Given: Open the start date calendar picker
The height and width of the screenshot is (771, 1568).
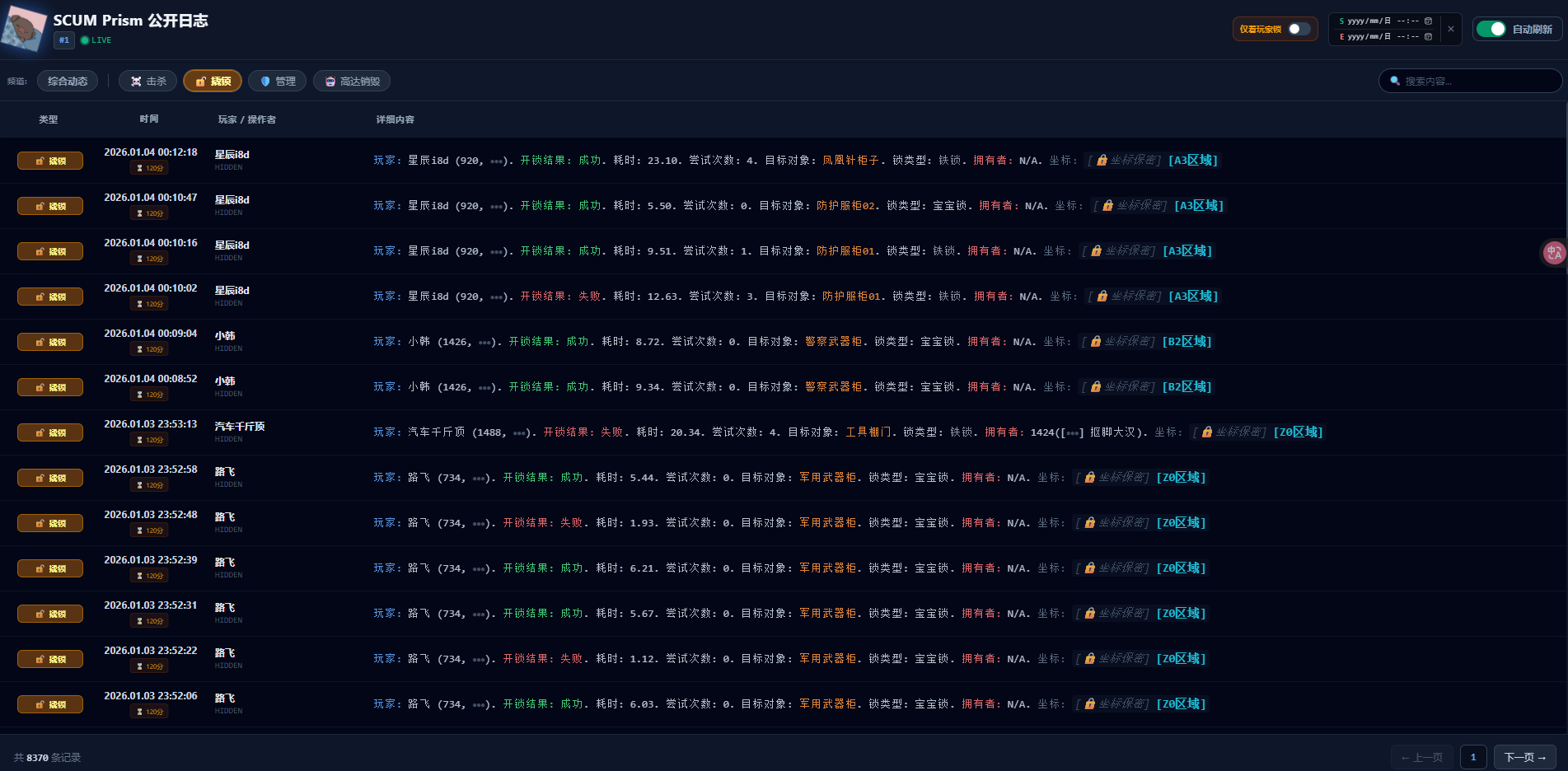Looking at the screenshot, I should [1429, 21].
